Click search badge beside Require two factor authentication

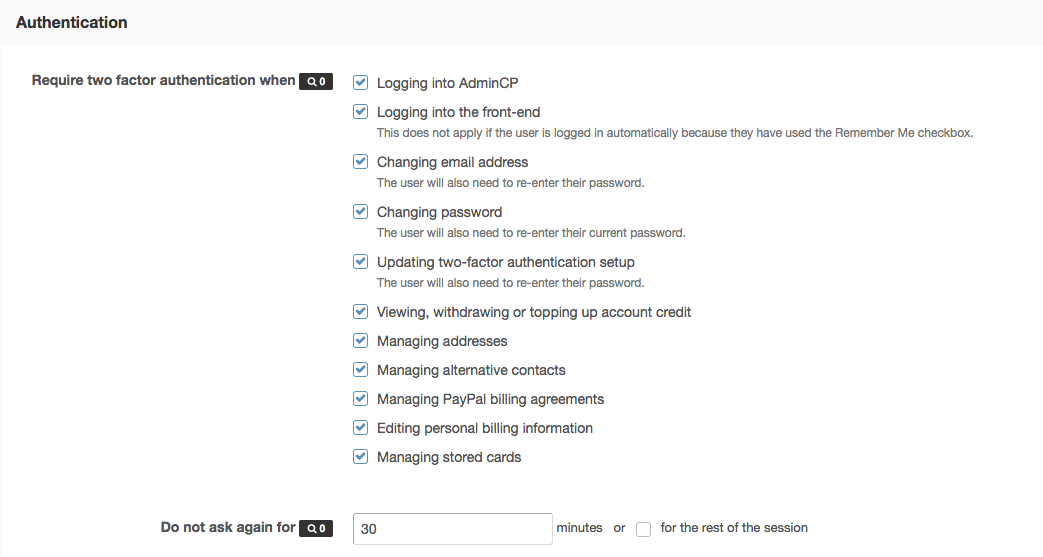click(x=316, y=81)
